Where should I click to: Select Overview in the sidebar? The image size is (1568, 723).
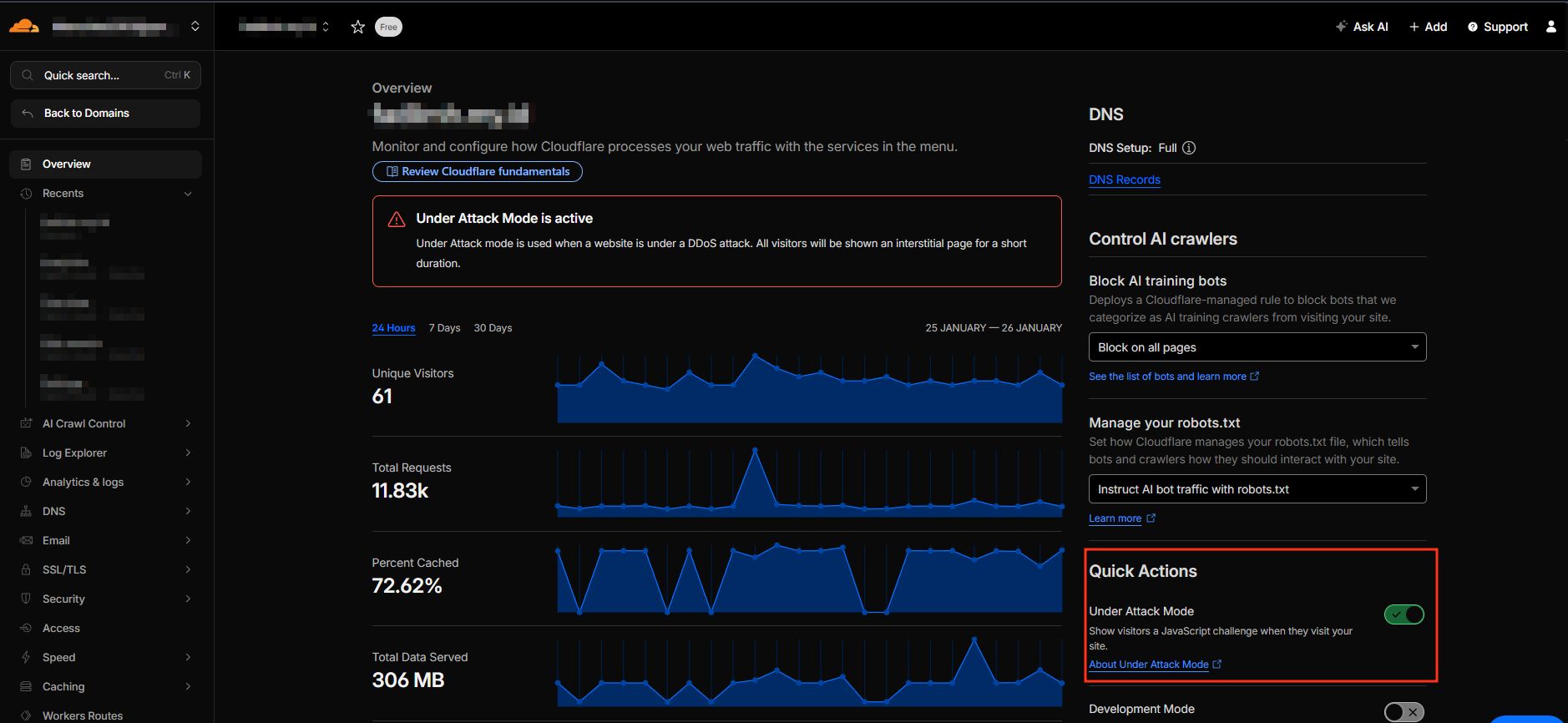106,164
